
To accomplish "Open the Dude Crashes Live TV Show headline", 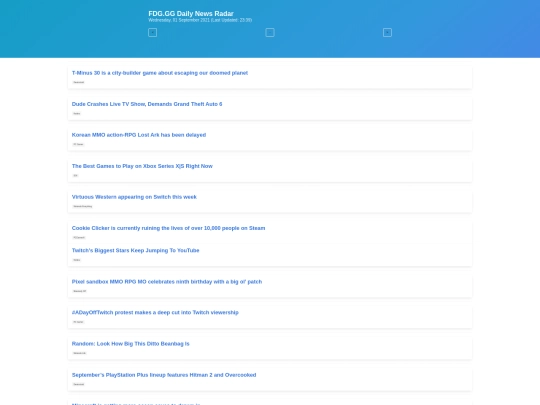I will pos(147,104).
